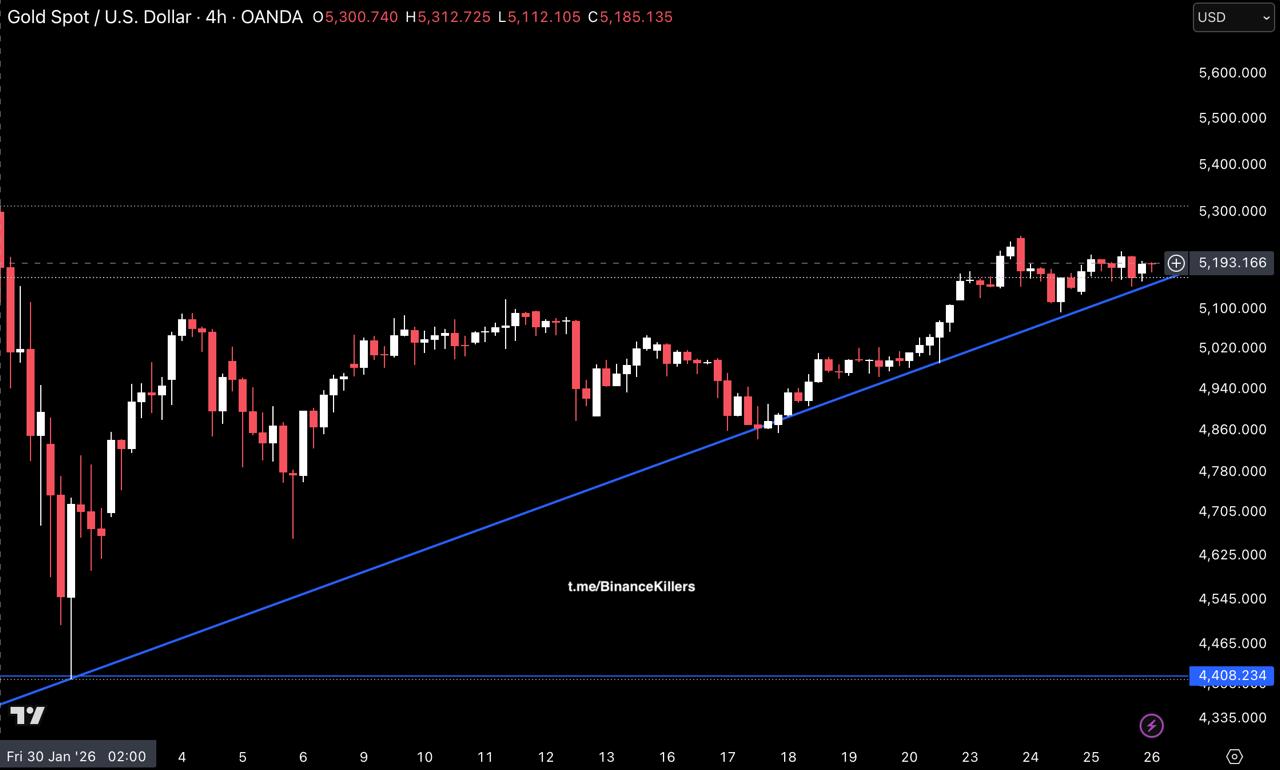
Task: Click the t.me/BinanceKillers watermark text
Action: [631, 586]
